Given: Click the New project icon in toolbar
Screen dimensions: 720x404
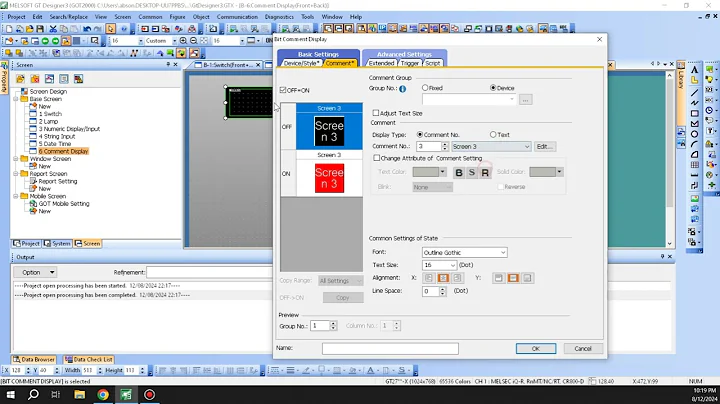Looking at the screenshot, I should pos(9,29).
